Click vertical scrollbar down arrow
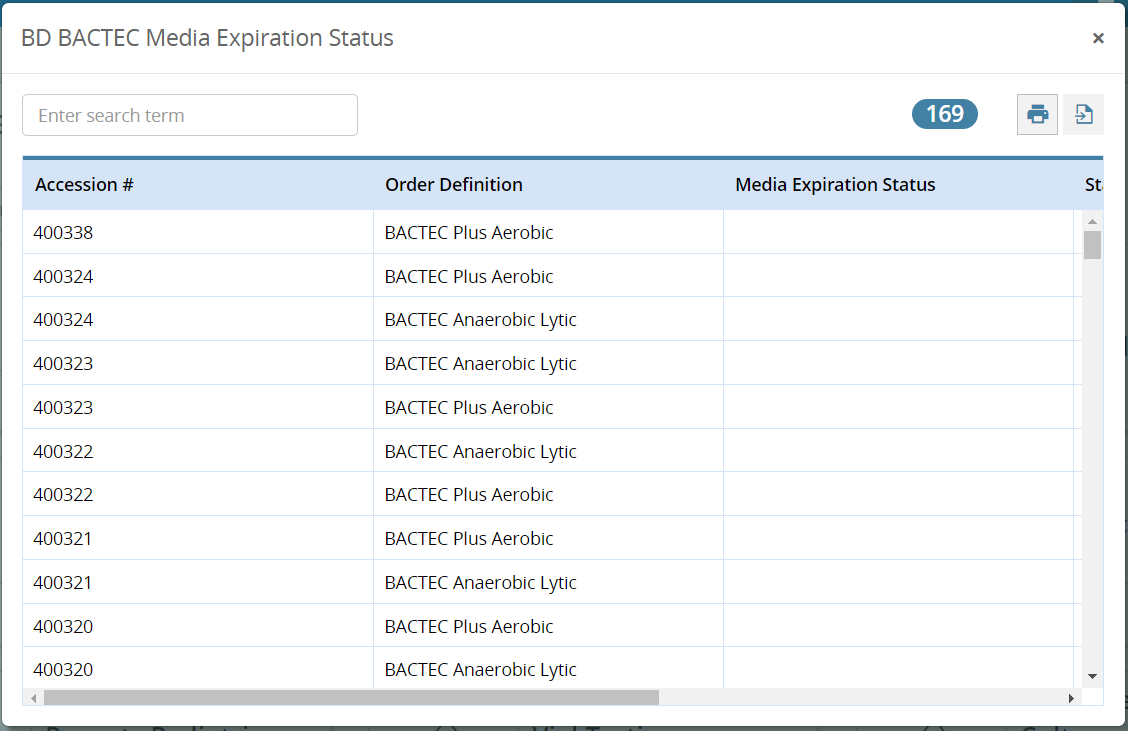The image size is (1128, 731). [x=1092, y=676]
